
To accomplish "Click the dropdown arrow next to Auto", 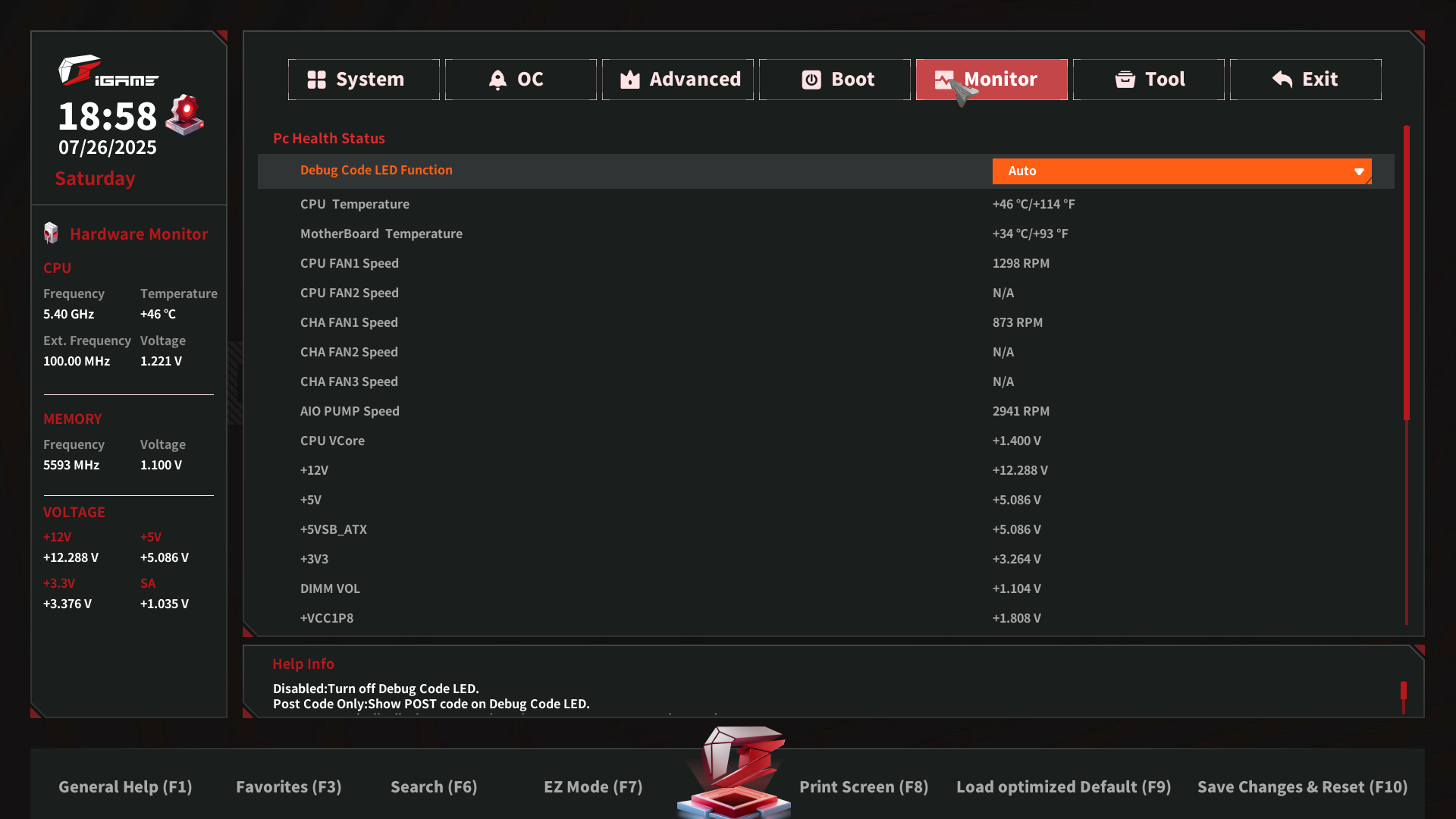I will click(x=1359, y=172).
